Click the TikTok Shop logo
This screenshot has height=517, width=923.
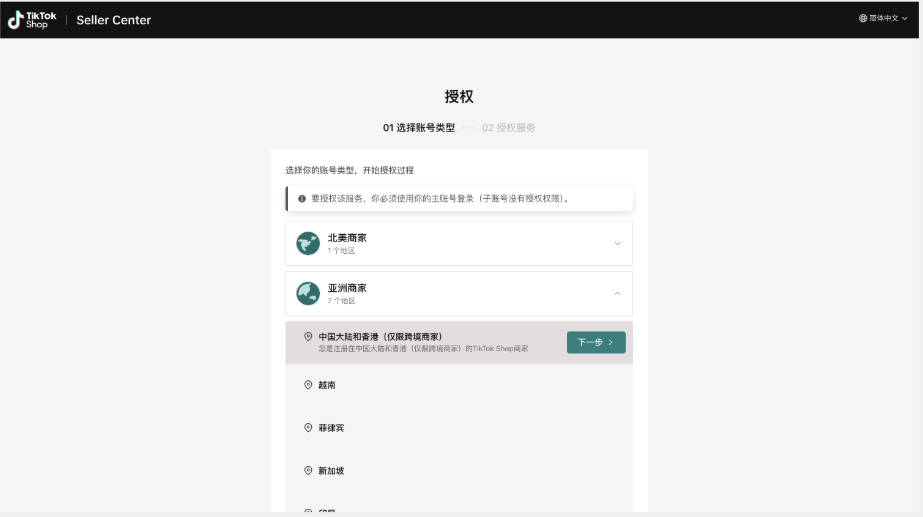(x=32, y=19)
